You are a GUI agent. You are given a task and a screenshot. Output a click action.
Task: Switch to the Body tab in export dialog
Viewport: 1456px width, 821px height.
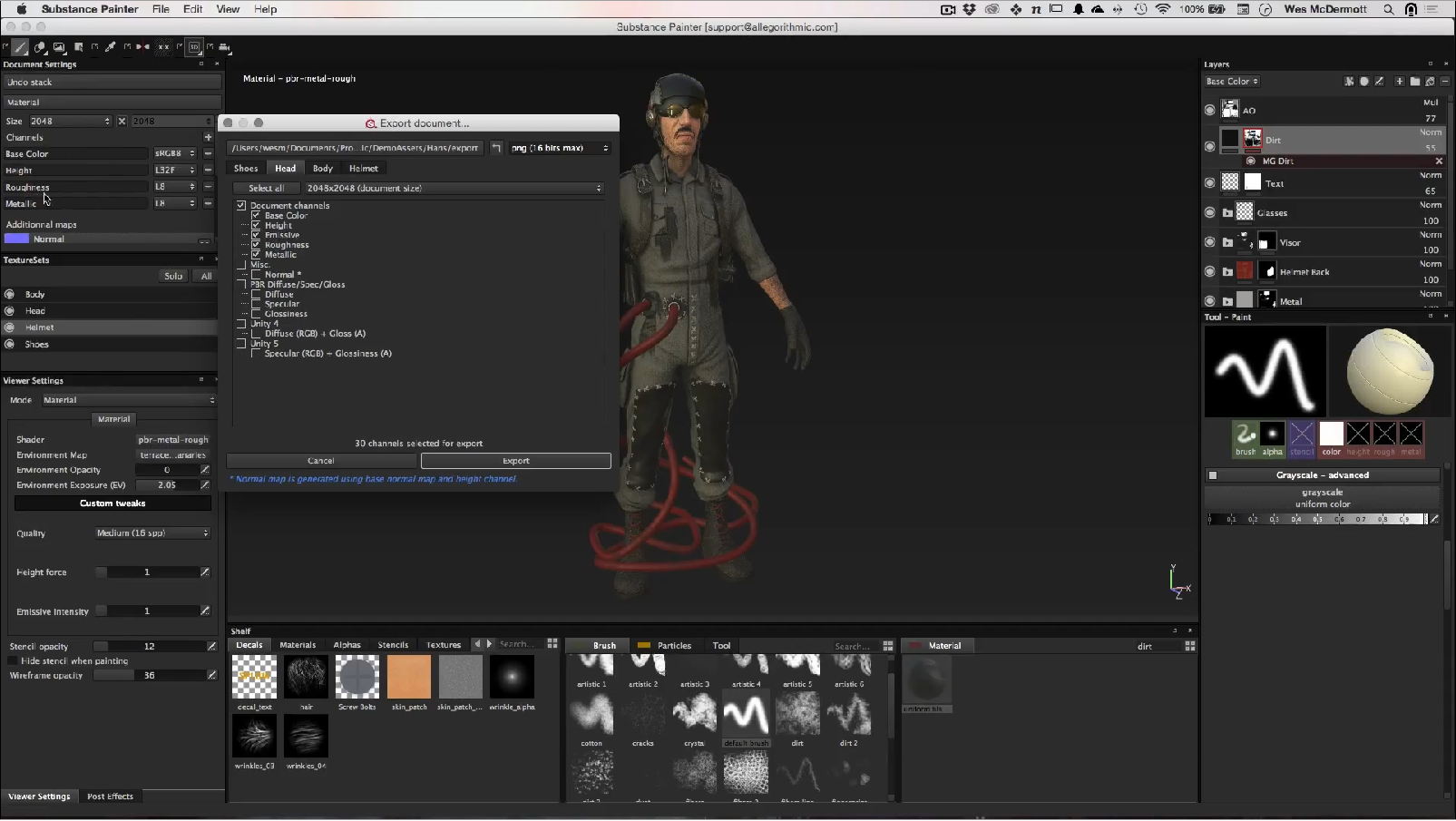coord(322,169)
